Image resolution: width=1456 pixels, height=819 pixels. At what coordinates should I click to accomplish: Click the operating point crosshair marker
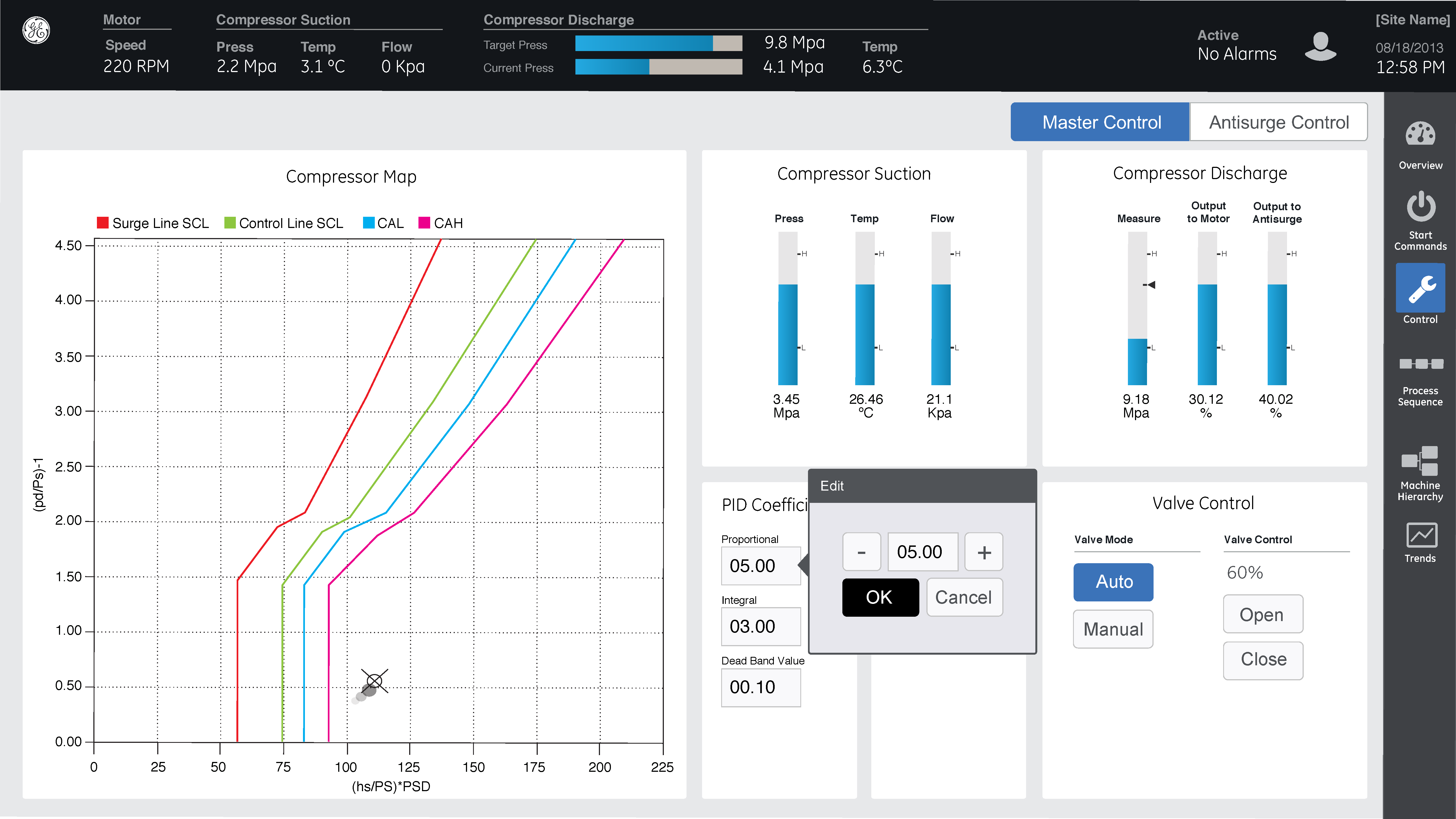click(x=374, y=681)
